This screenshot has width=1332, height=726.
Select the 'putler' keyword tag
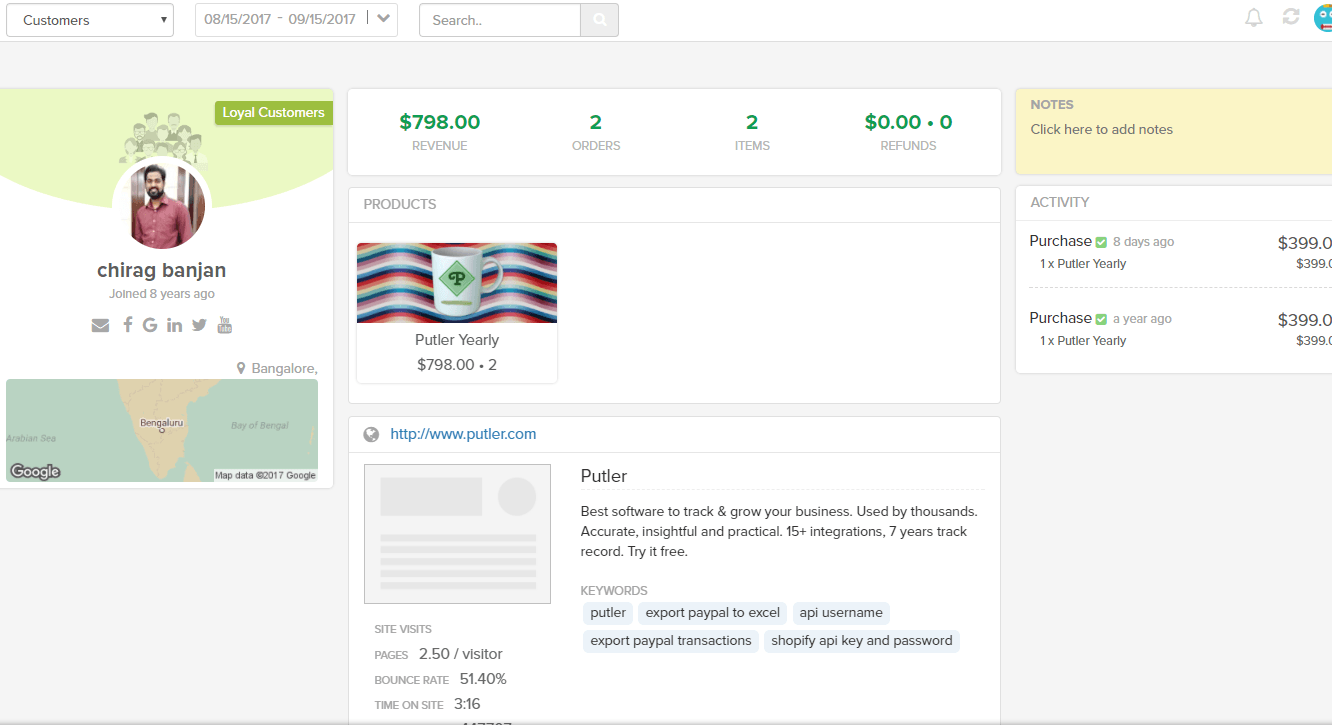click(x=608, y=613)
